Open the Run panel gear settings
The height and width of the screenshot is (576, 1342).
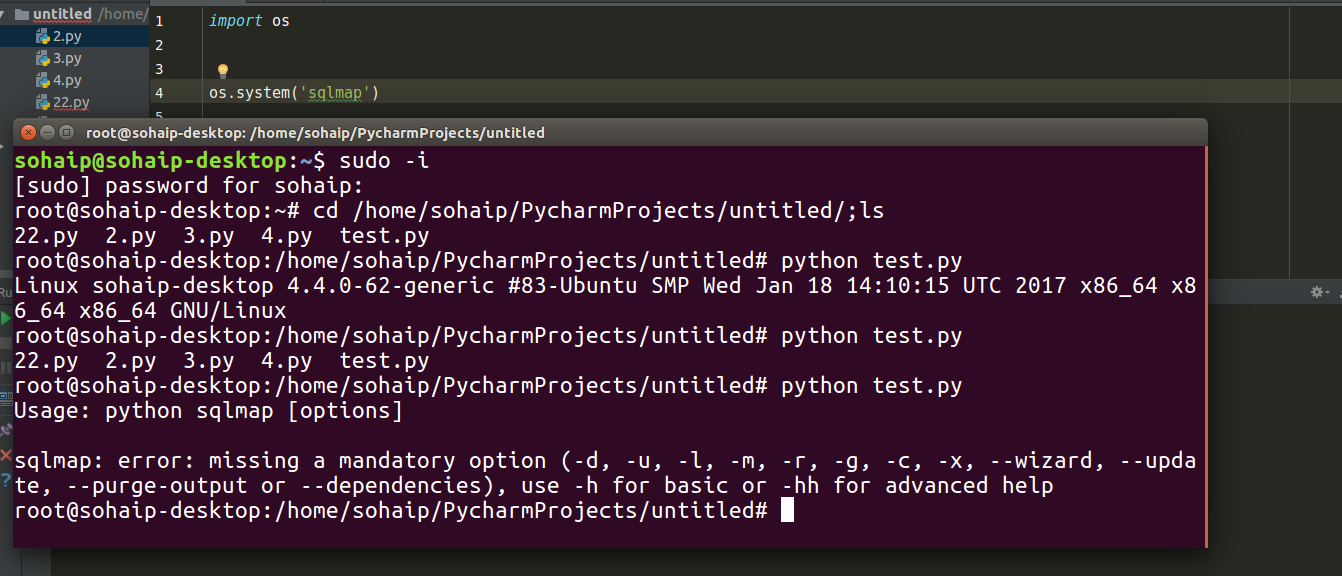1317,292
